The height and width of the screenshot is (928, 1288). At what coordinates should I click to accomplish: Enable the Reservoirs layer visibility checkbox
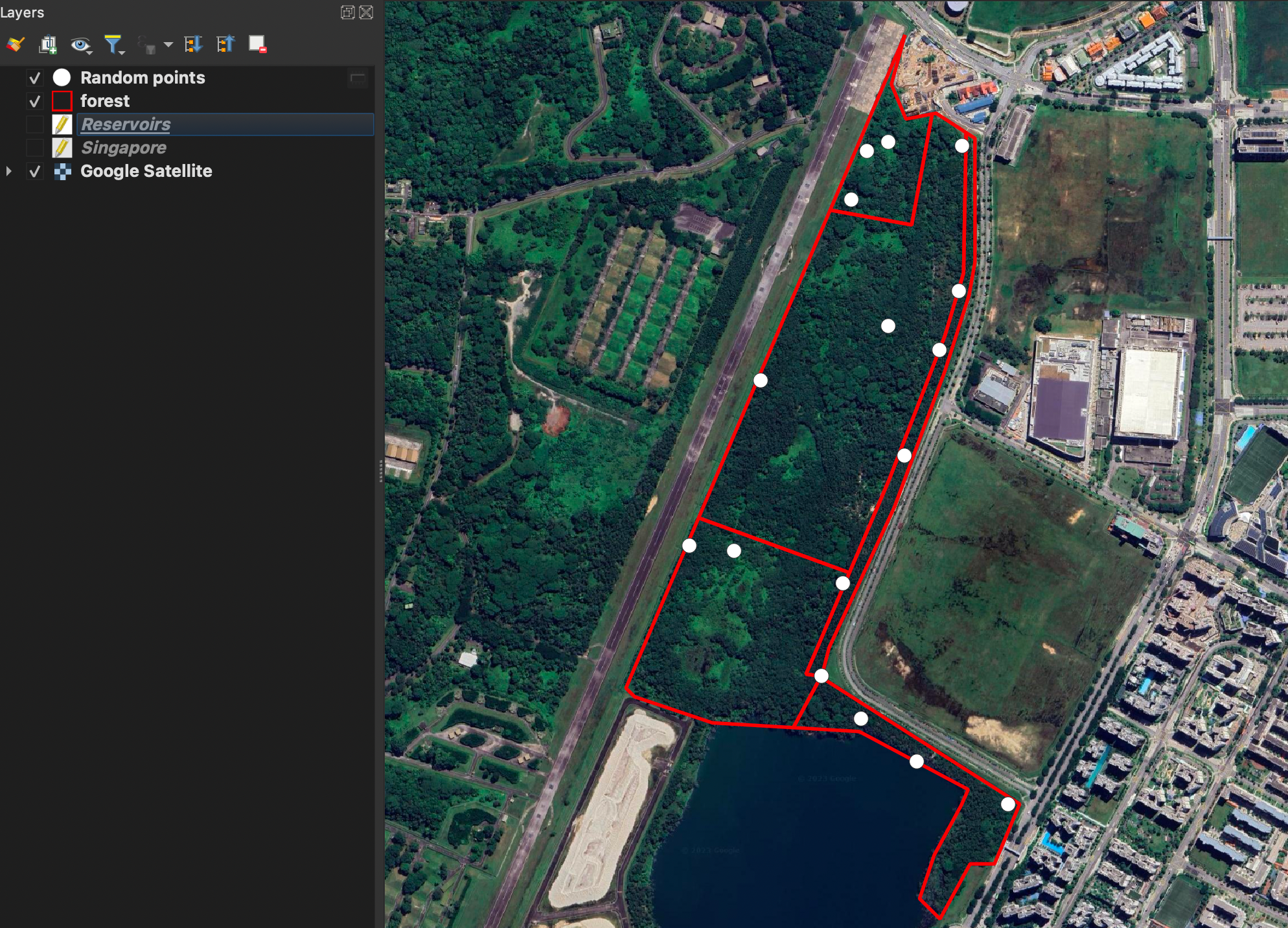[35, 124]
